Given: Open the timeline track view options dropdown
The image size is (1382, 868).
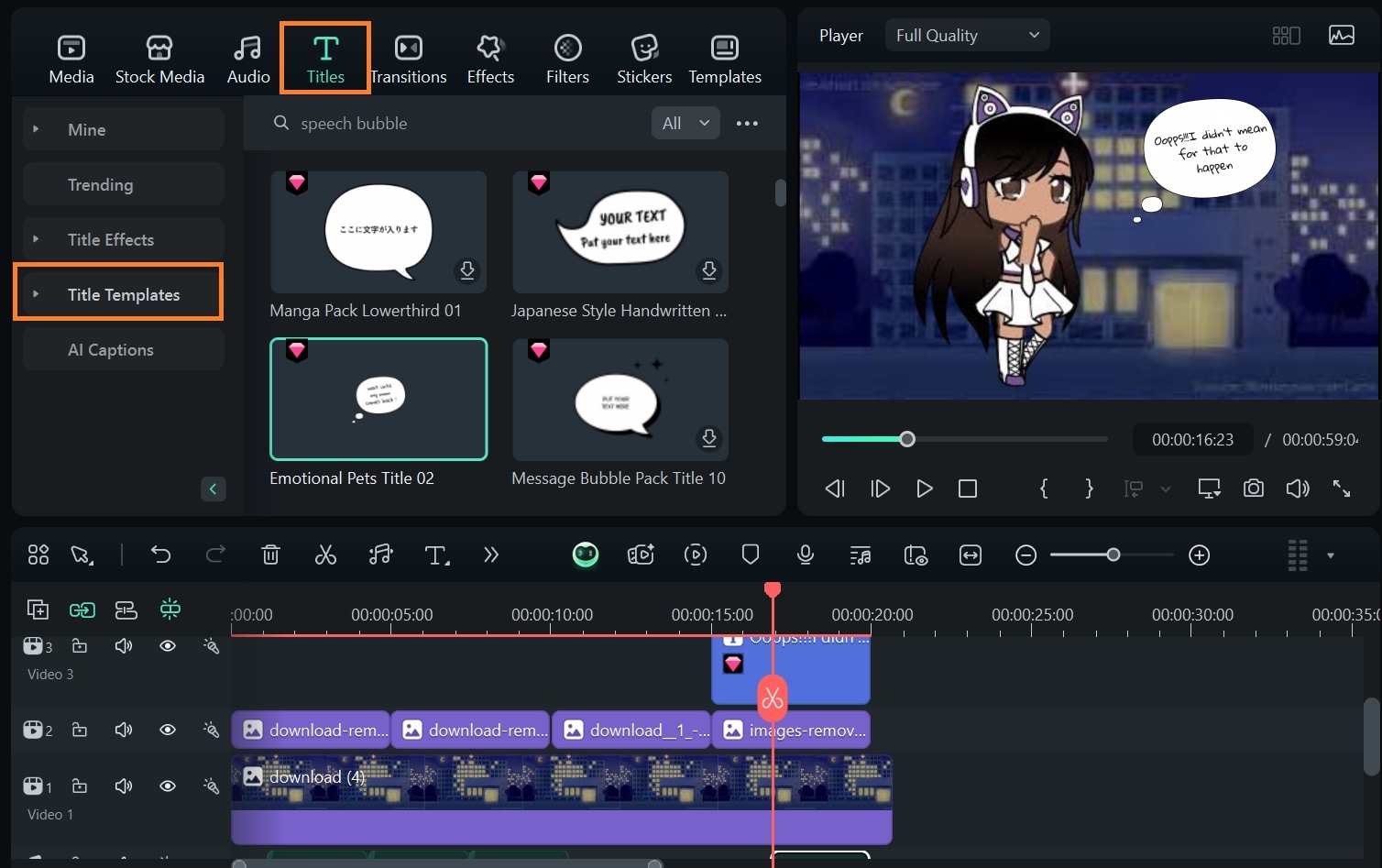Looking at the screenshot, I should 1331,555.
